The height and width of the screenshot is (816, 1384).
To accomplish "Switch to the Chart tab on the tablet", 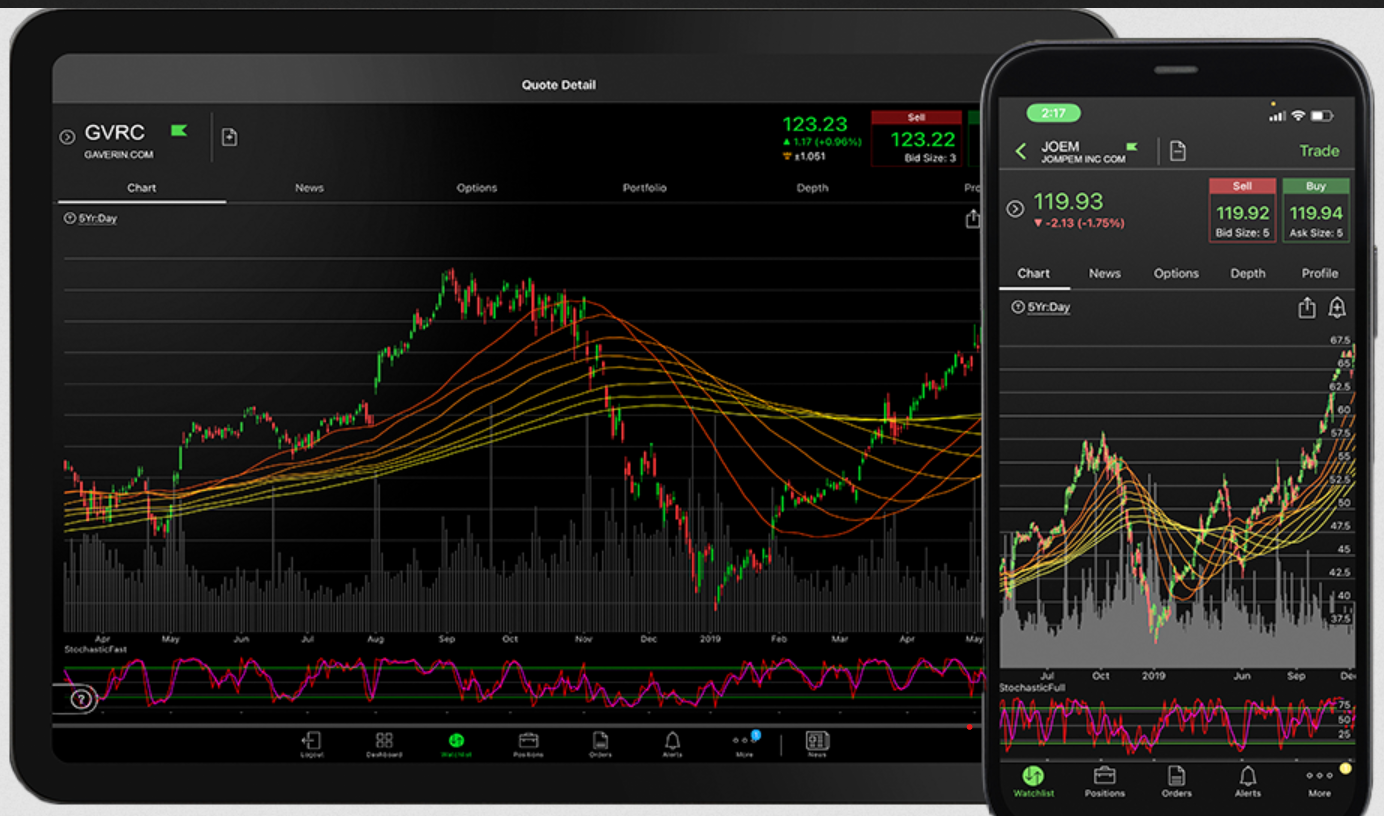I will (141, 188).
